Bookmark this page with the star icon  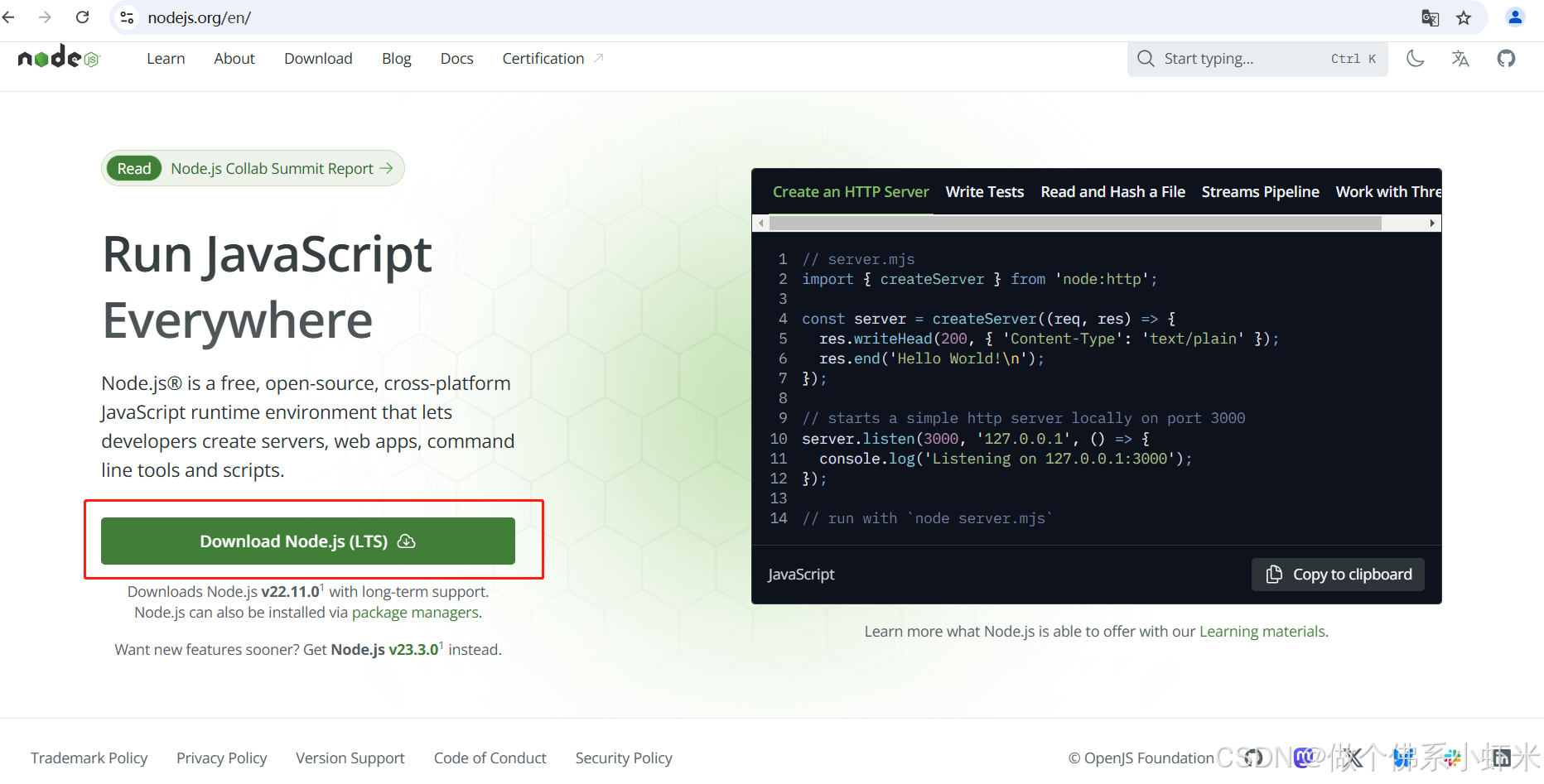1464,18
